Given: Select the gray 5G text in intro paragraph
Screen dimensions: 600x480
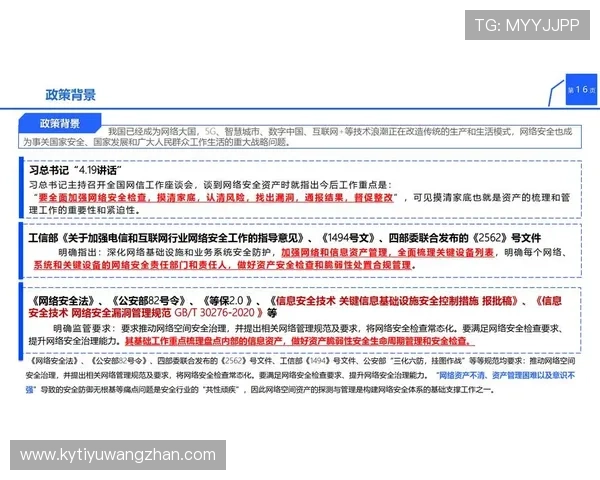Looking at the screenshot, I should pyautogui.click(x=210, y=132).
